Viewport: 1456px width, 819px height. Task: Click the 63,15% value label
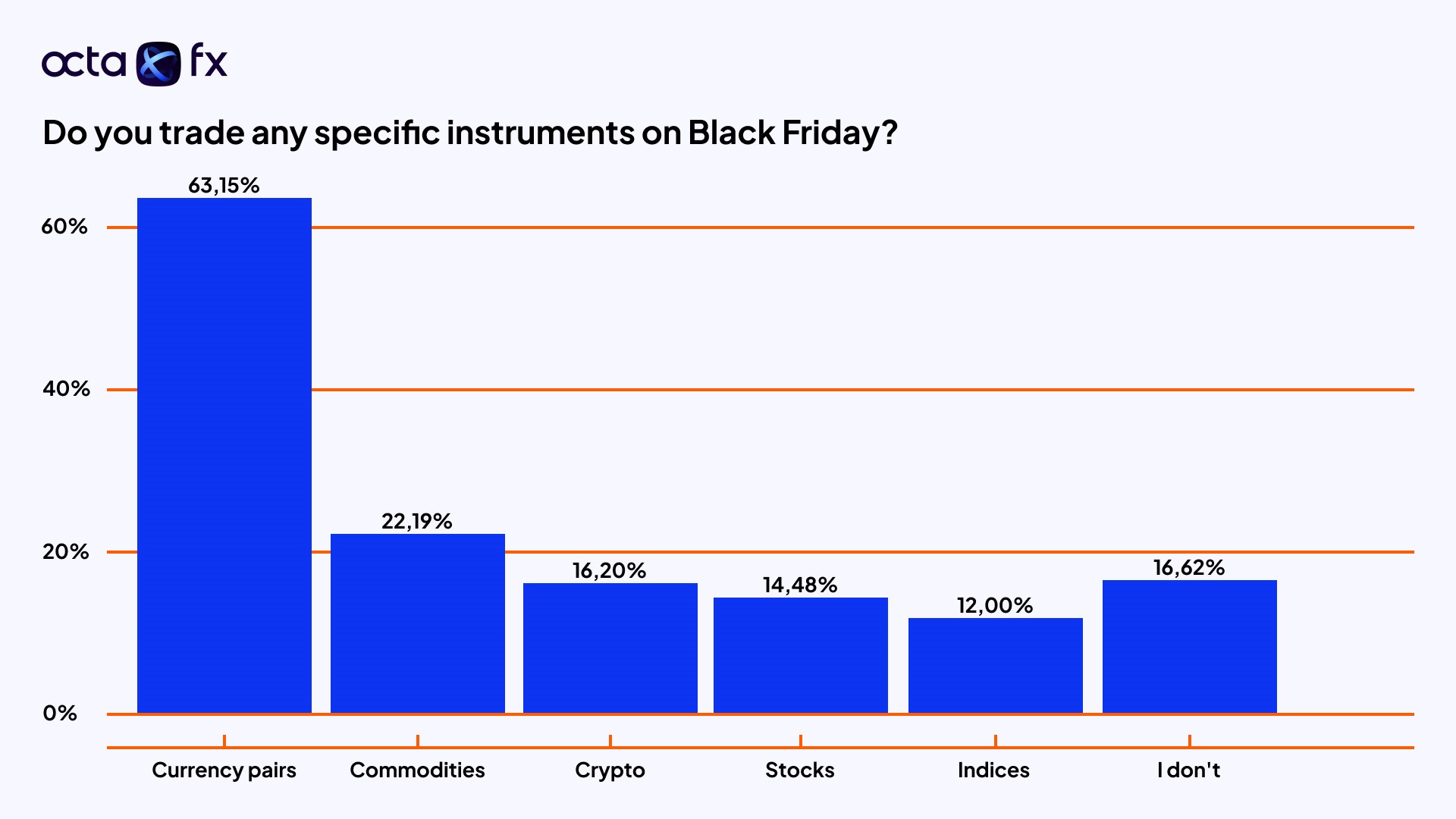(224, 186)
